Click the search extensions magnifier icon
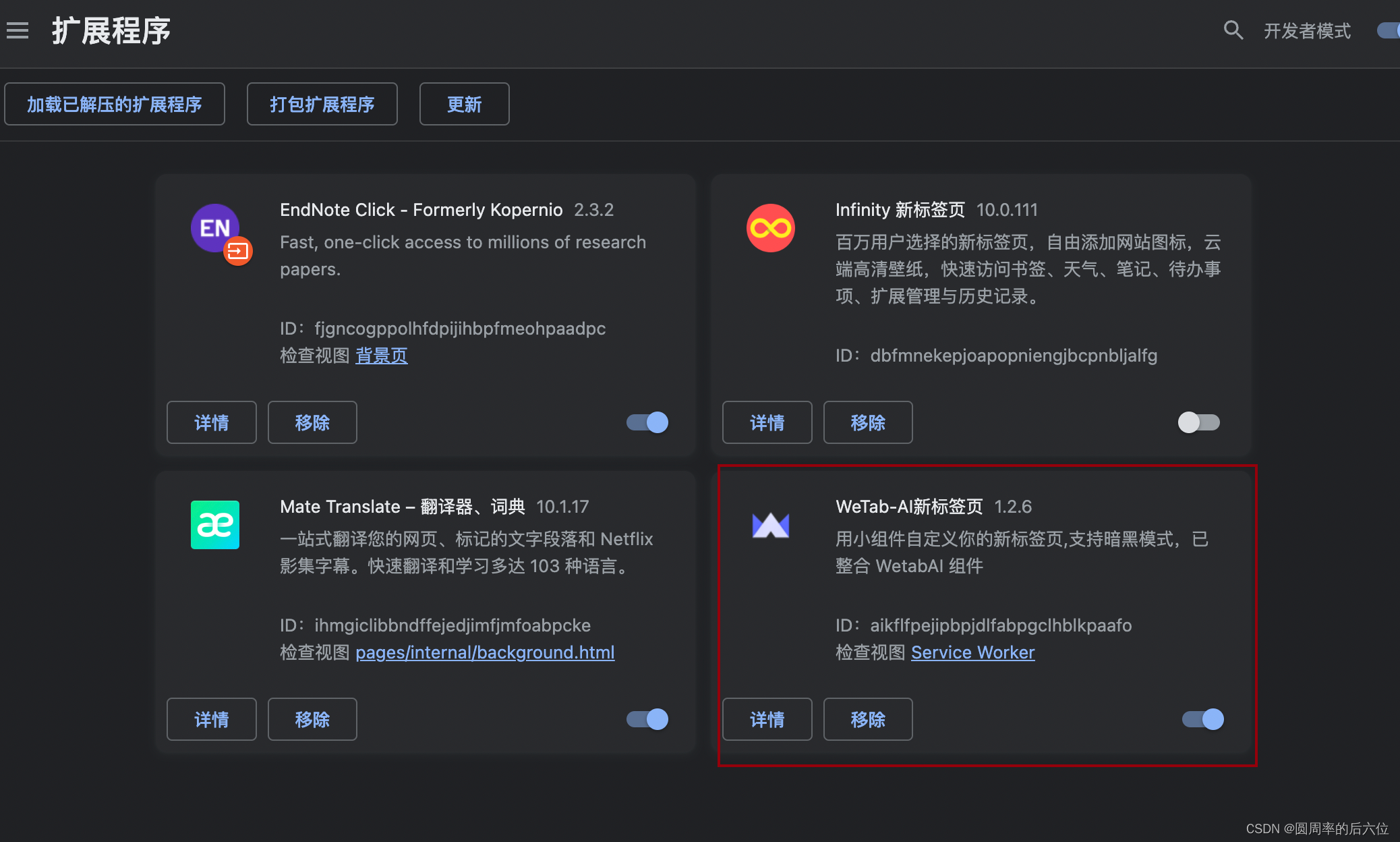The width and height of the screenshot is (1400, 842). click(1233, 30)
